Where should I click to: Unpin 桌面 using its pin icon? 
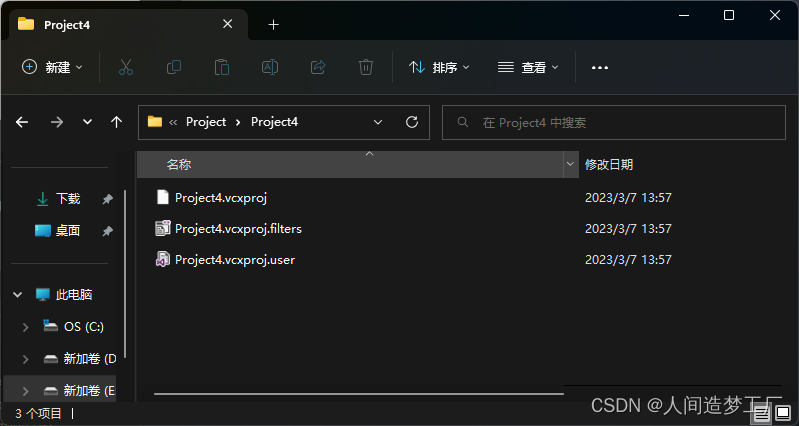[108, 231]
